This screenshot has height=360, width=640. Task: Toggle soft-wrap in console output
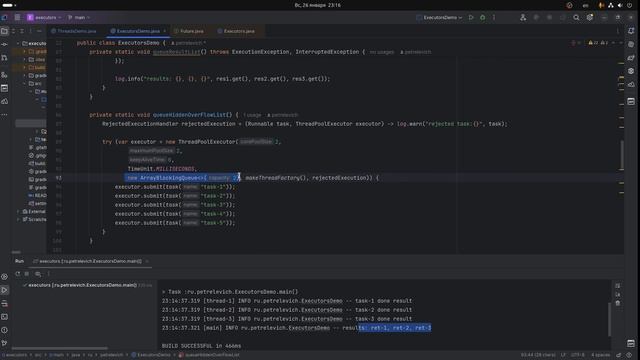618,286
